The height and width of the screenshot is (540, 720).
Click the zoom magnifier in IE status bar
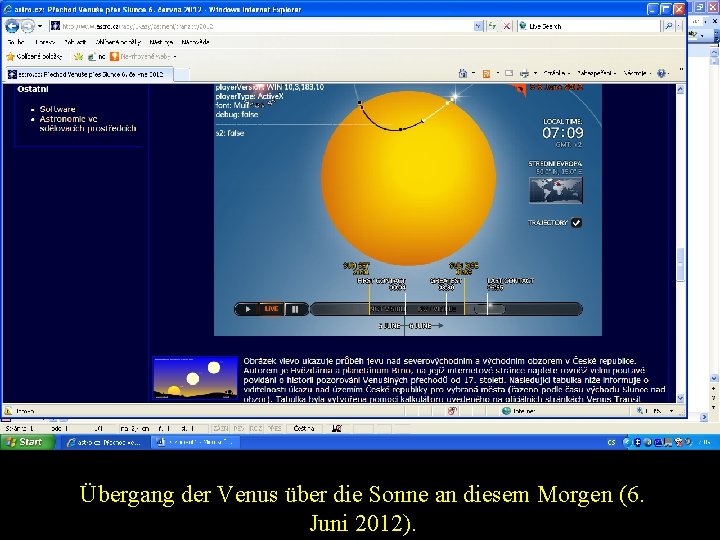tap(640, 411)
